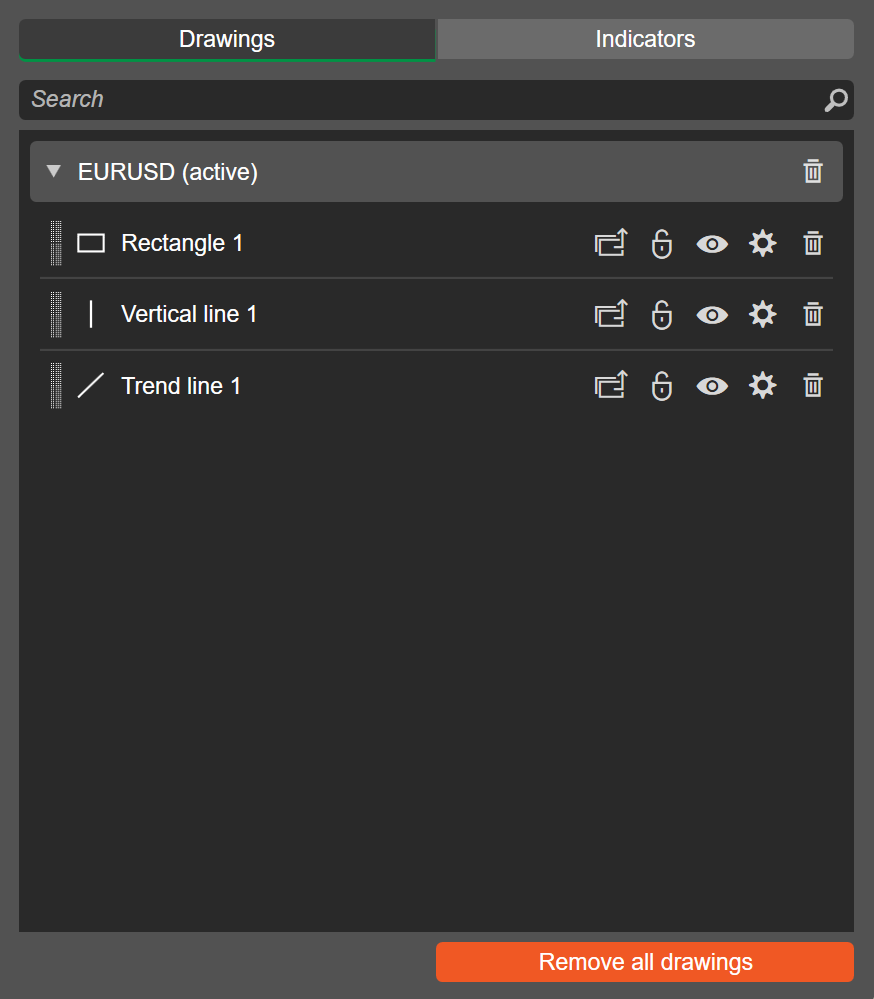Click the search magnifier icon

point(835,100)
